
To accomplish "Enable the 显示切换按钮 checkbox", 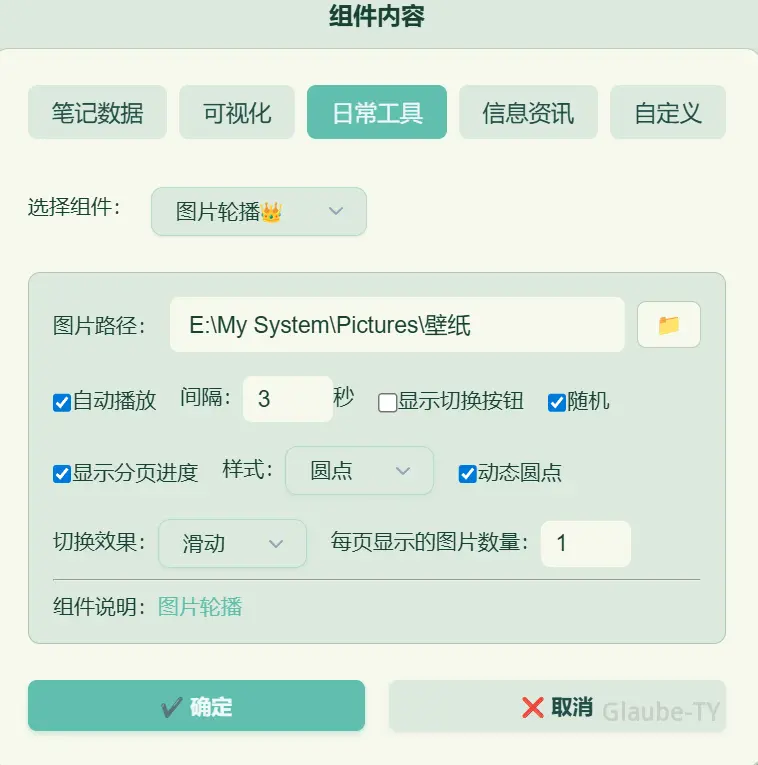I will click(387, 403).
